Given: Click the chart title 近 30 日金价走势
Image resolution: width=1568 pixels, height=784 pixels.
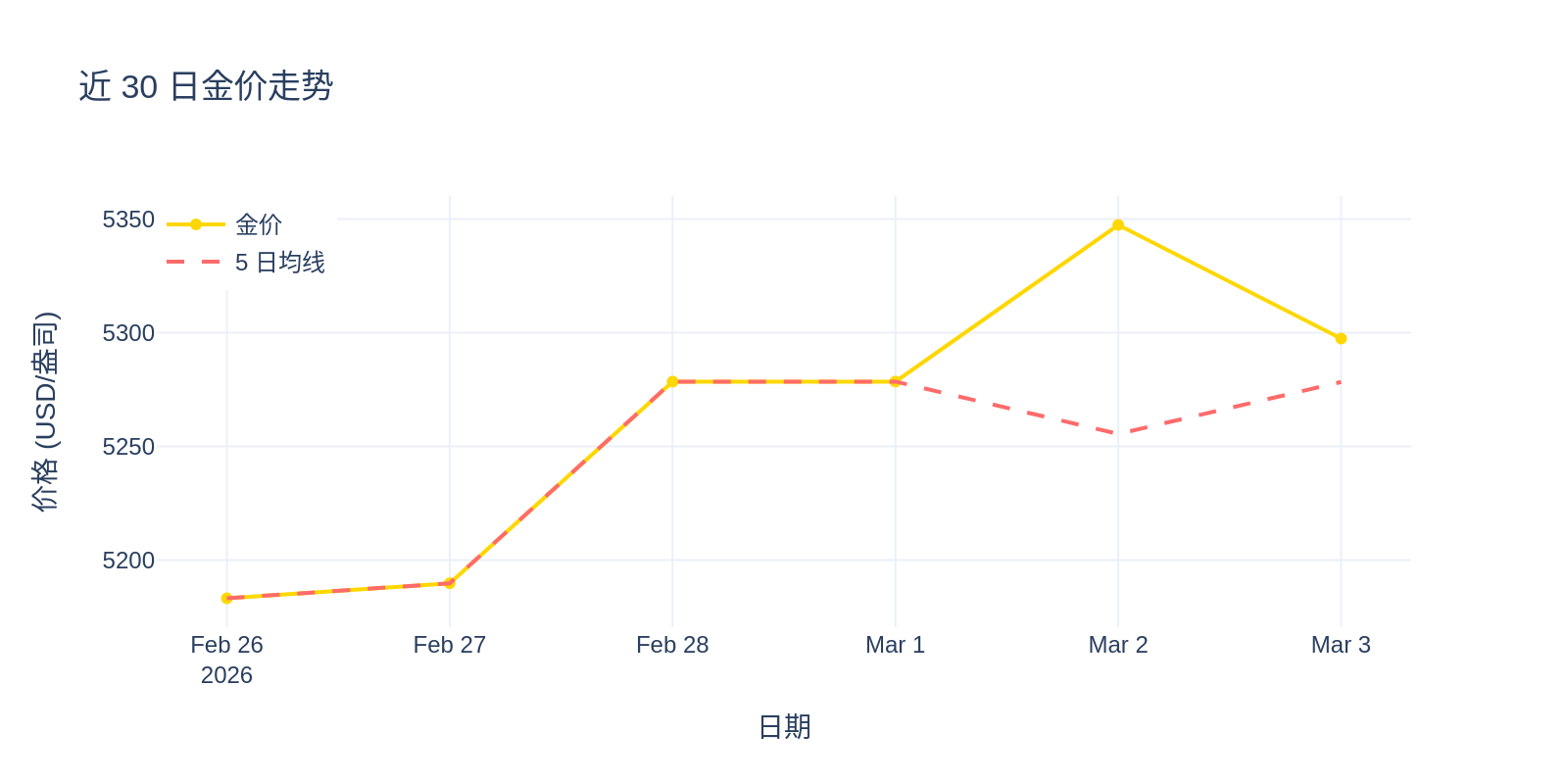Looking at the screenshot, I should [206, 86].
